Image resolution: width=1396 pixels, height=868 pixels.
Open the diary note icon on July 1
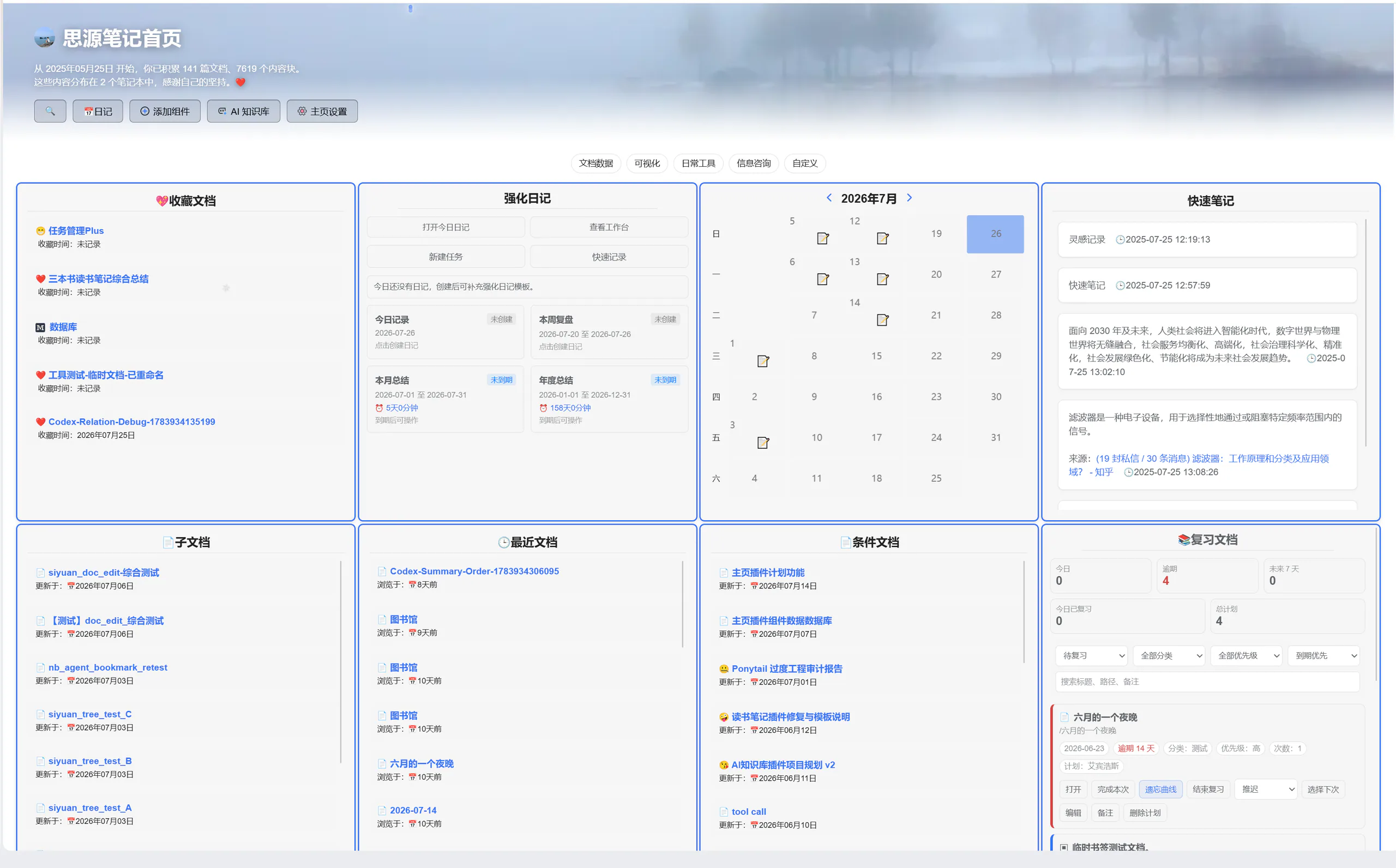[763, 361]
